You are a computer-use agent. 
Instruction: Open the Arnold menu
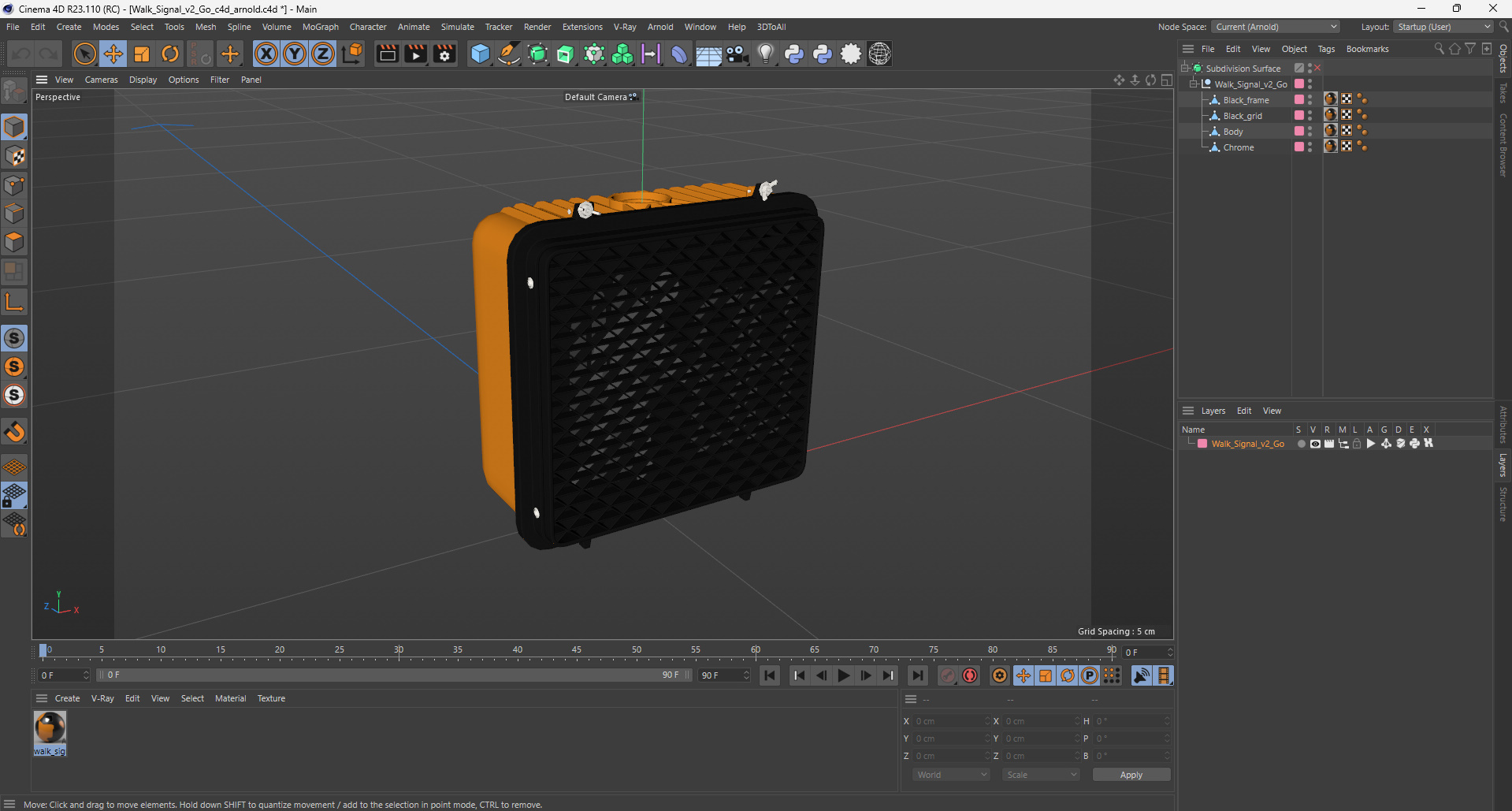660,27
